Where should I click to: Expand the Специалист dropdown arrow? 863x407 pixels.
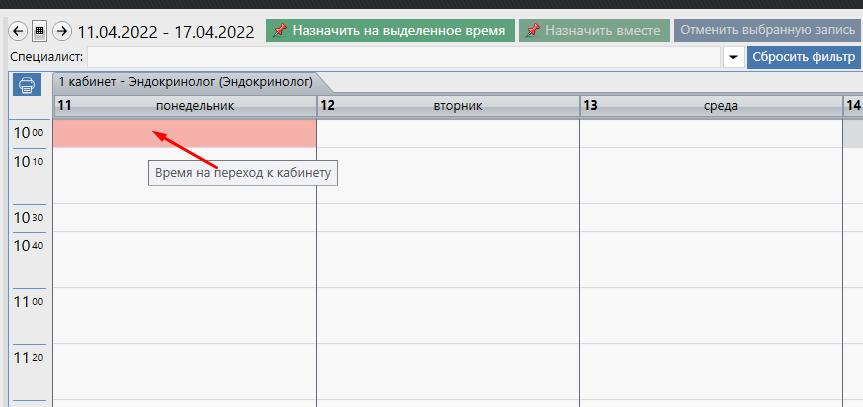pos(733,57)
